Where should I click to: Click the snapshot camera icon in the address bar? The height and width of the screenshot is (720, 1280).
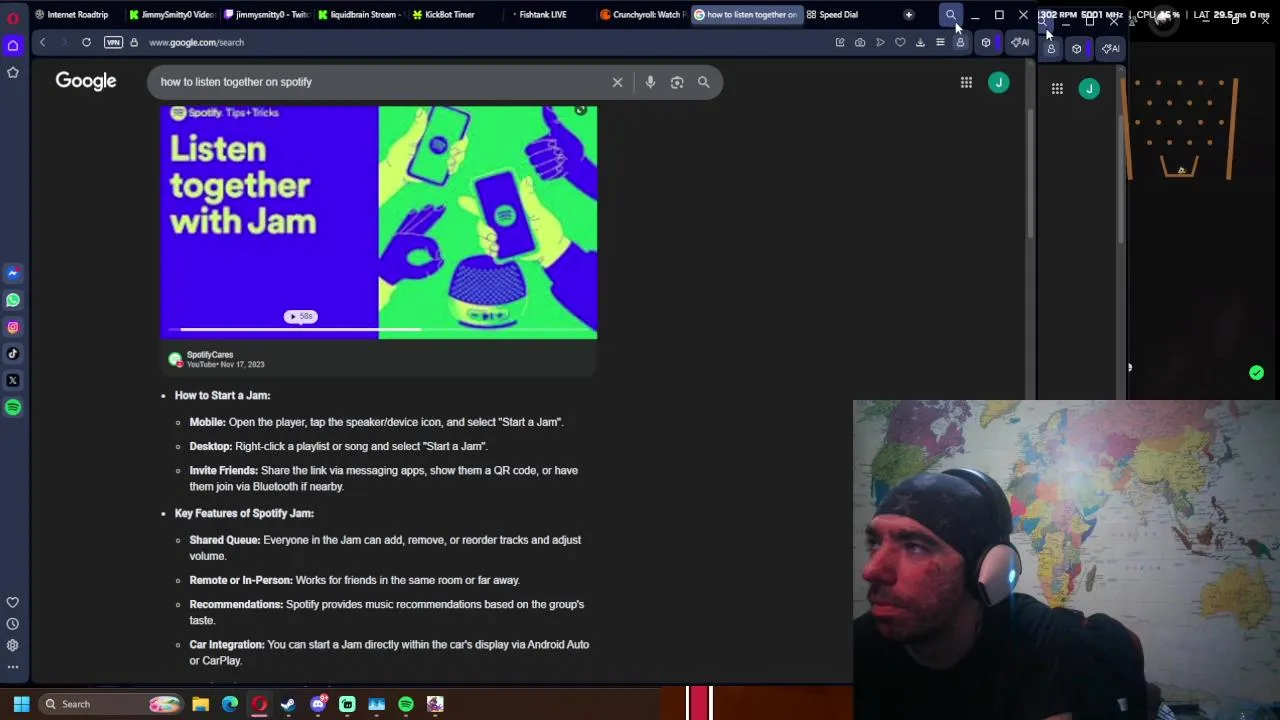(860, 42)
